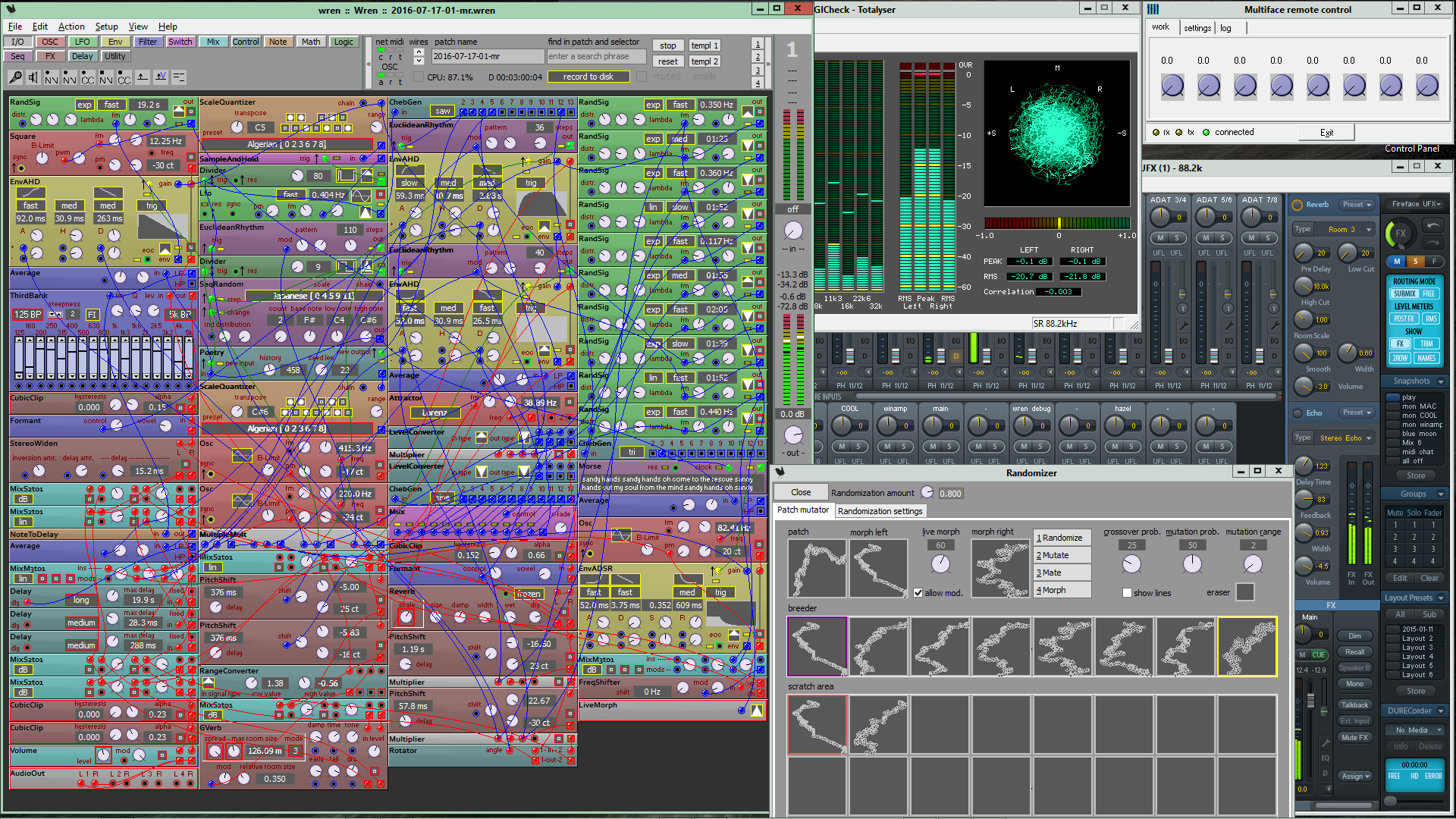Open the Action menu in wren

pos(71,26)
